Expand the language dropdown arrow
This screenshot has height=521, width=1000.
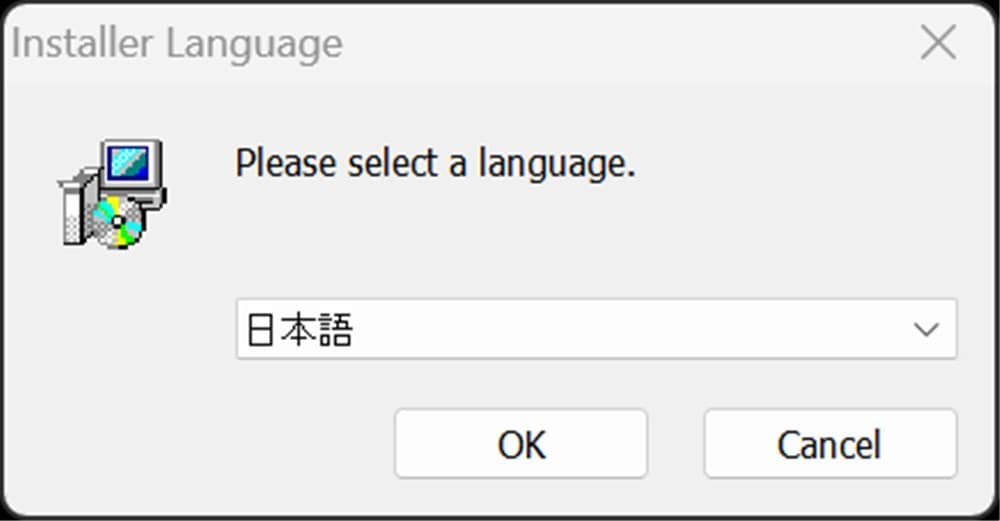926,329
